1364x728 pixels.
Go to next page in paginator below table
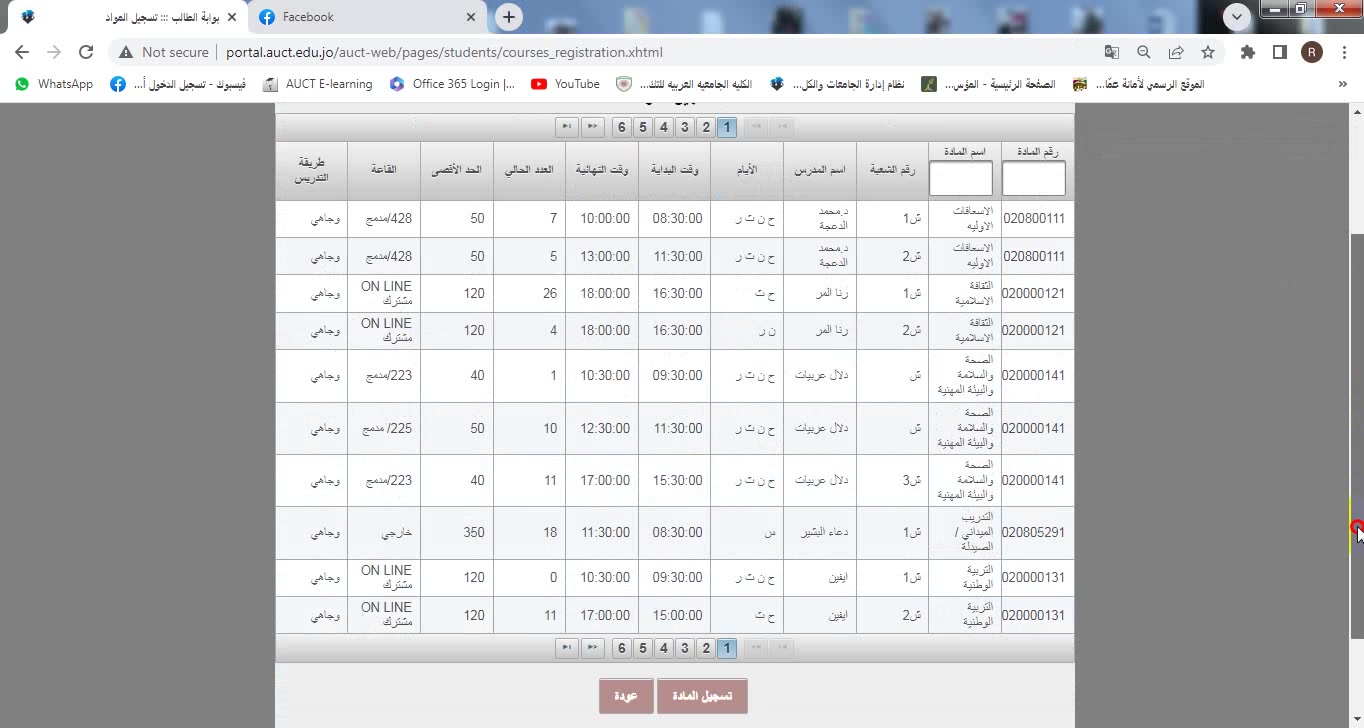point(593,648)
